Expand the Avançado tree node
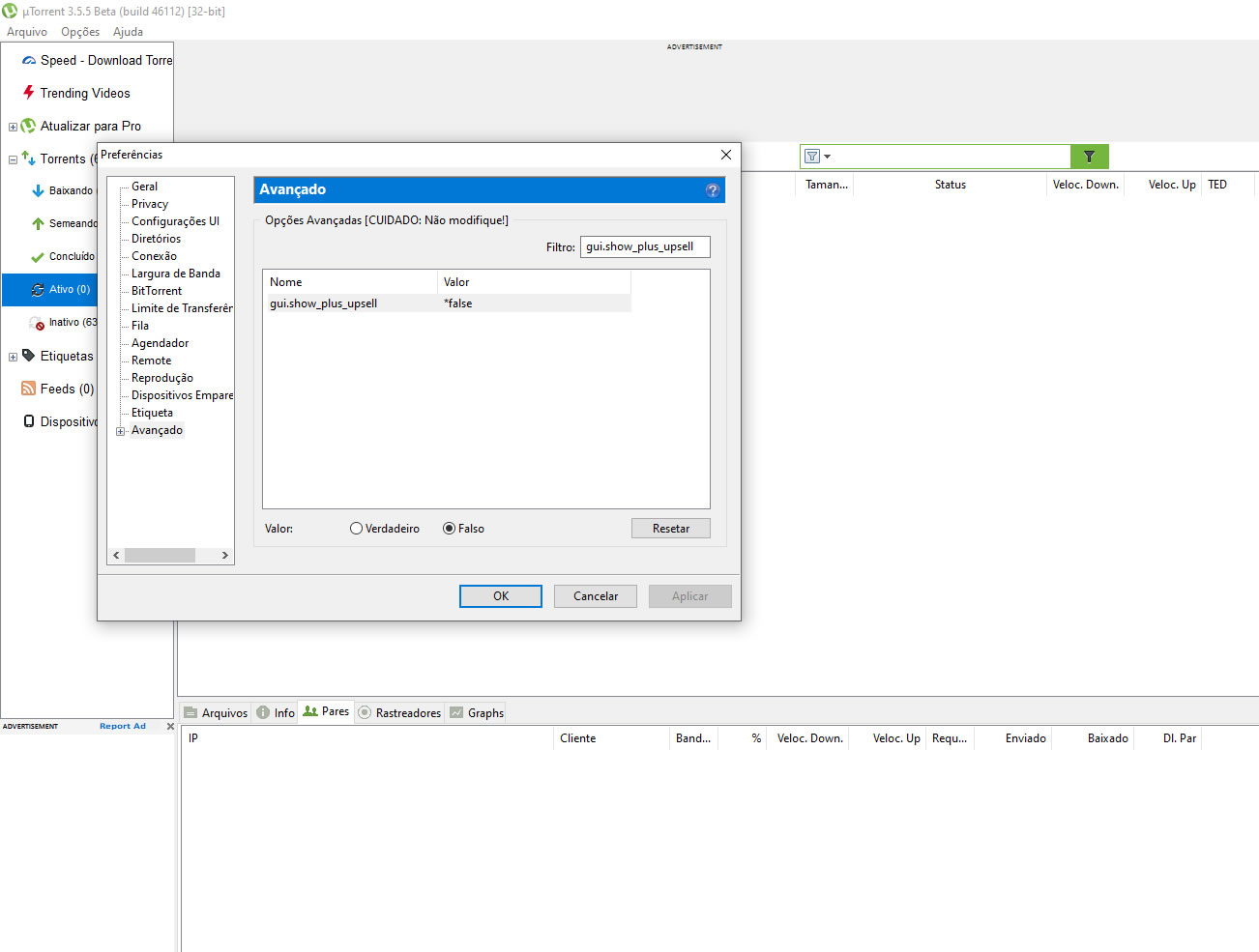 point(121,431)
